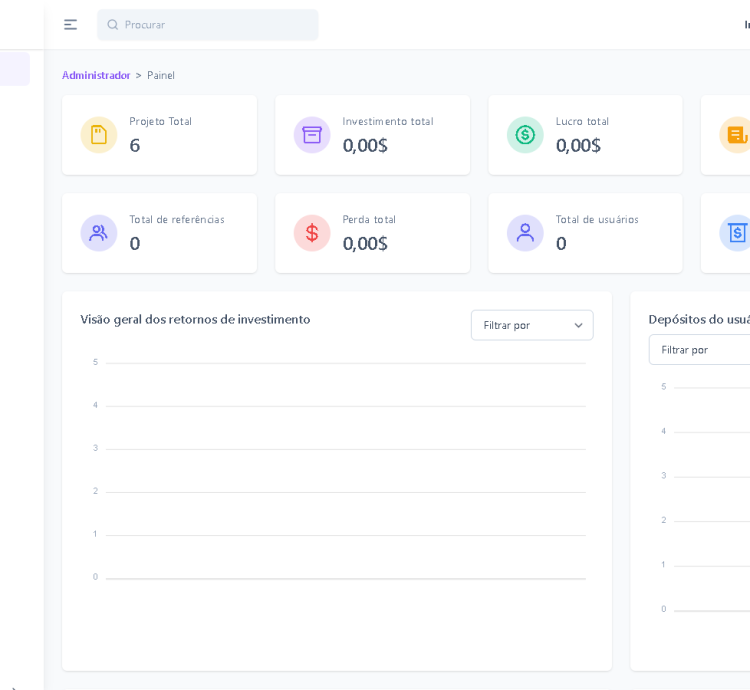Image resolution: width=750 pixels, height=690 pixels.
Task: Click the purple archive icon for Investimento total
Action: pos(312,135)
